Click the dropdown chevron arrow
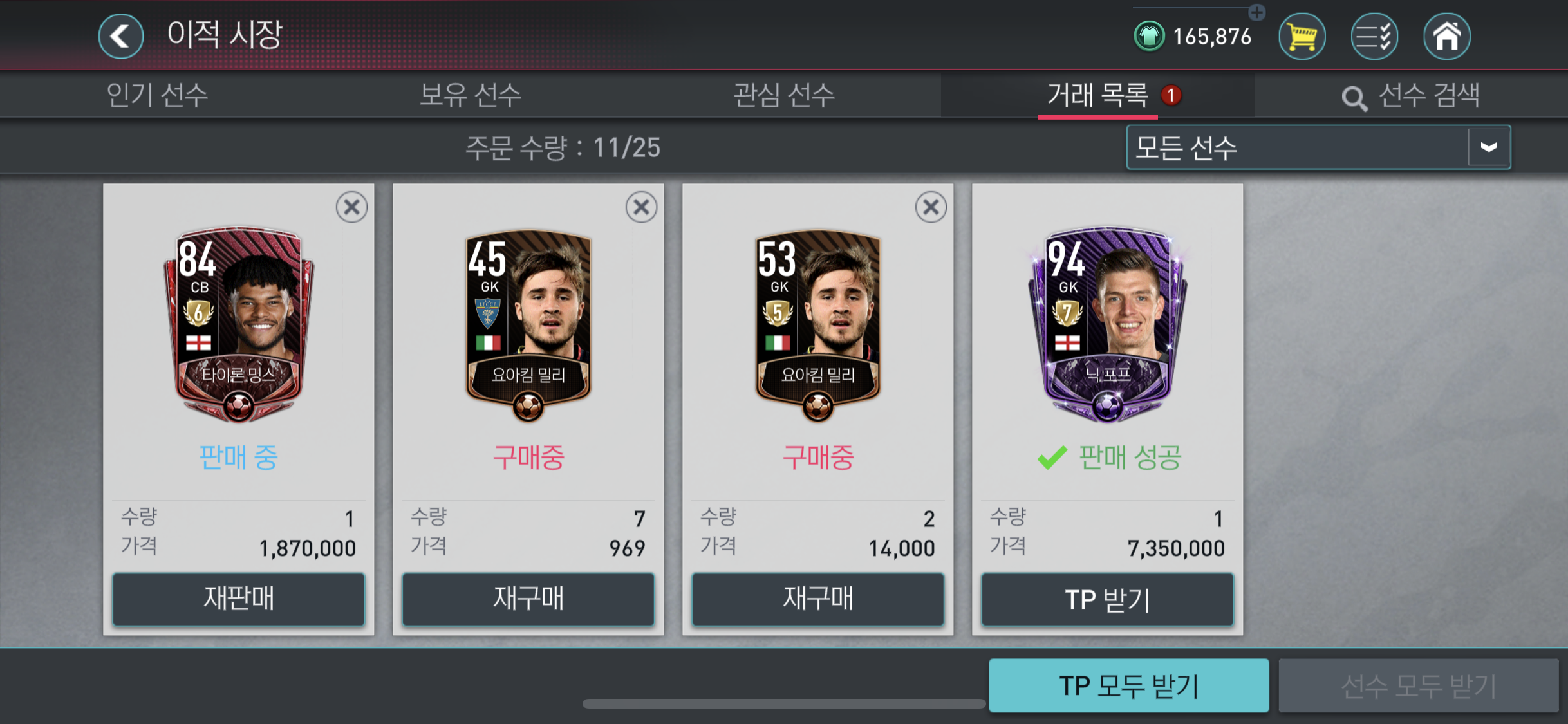The height and width of the screenshot is (724, 1568). [x=1488, y=147]
